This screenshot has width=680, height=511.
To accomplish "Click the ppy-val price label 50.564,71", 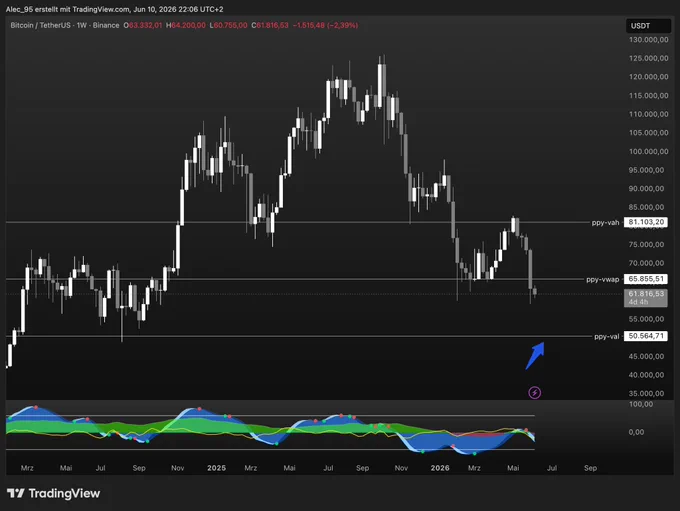I will pyautogui.click(x=646, y=336).
